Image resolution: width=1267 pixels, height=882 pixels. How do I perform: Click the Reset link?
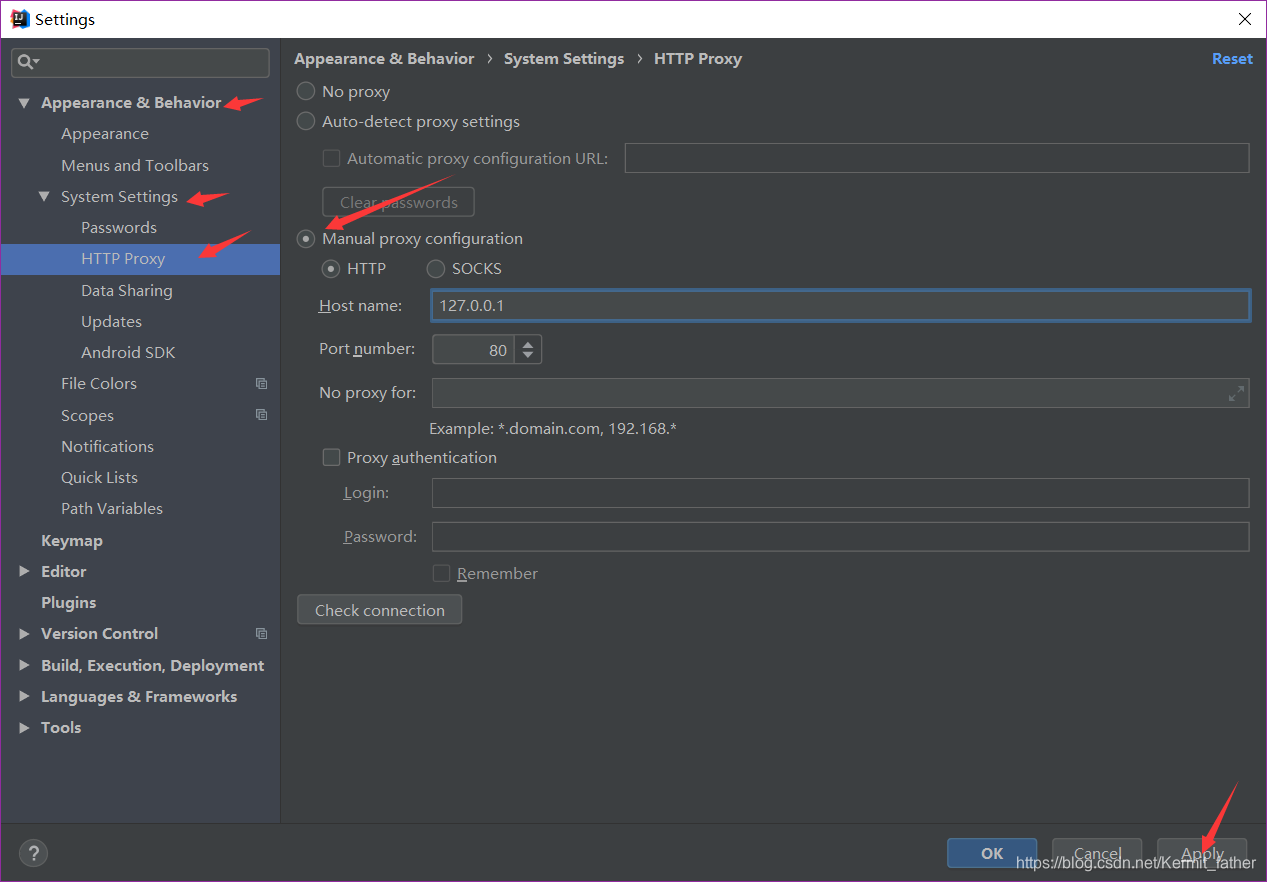point(1232,59)
